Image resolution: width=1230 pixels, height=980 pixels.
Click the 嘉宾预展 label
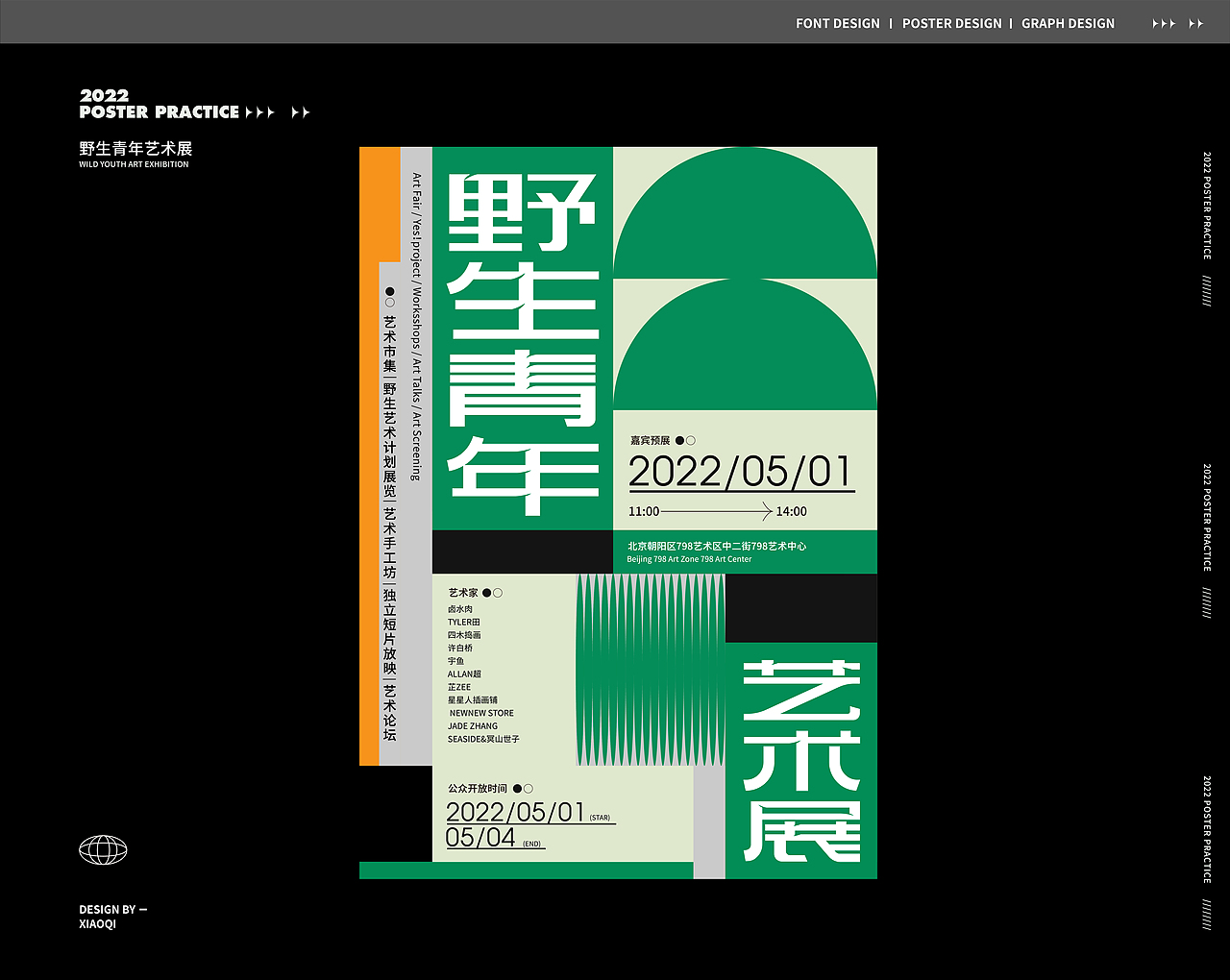[x=650, y=441]
